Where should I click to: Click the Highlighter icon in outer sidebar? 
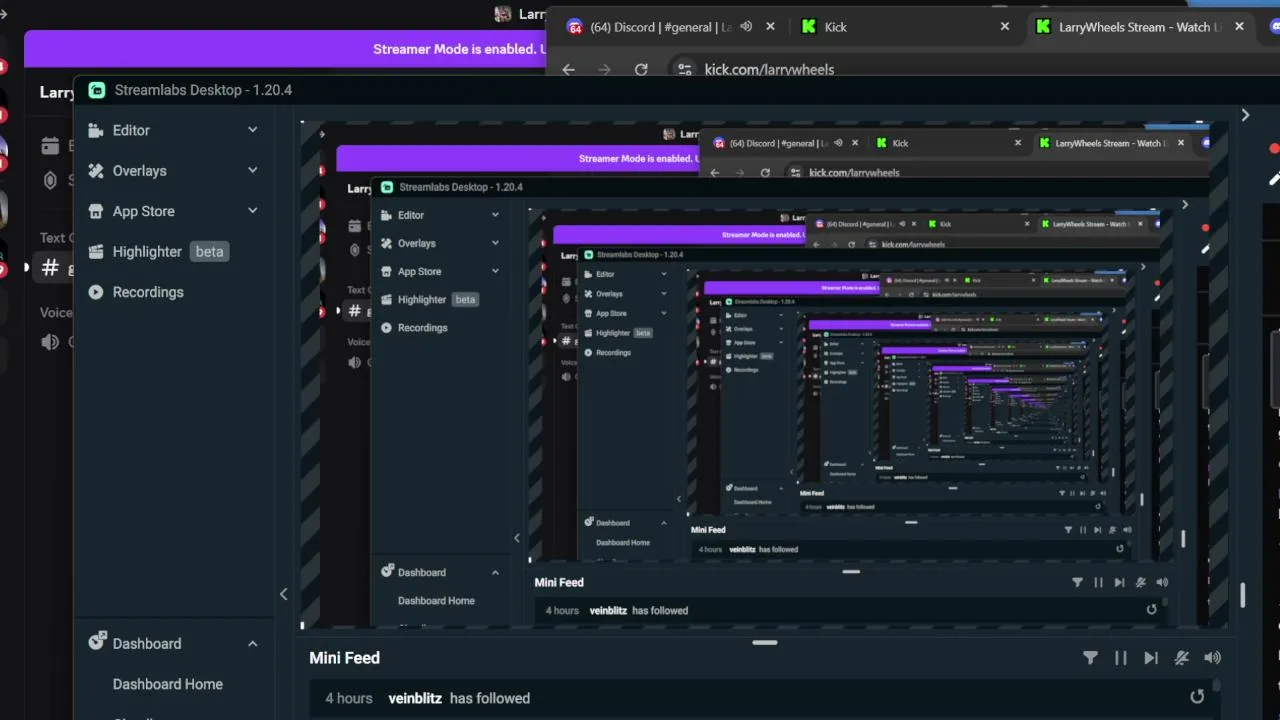96,252
